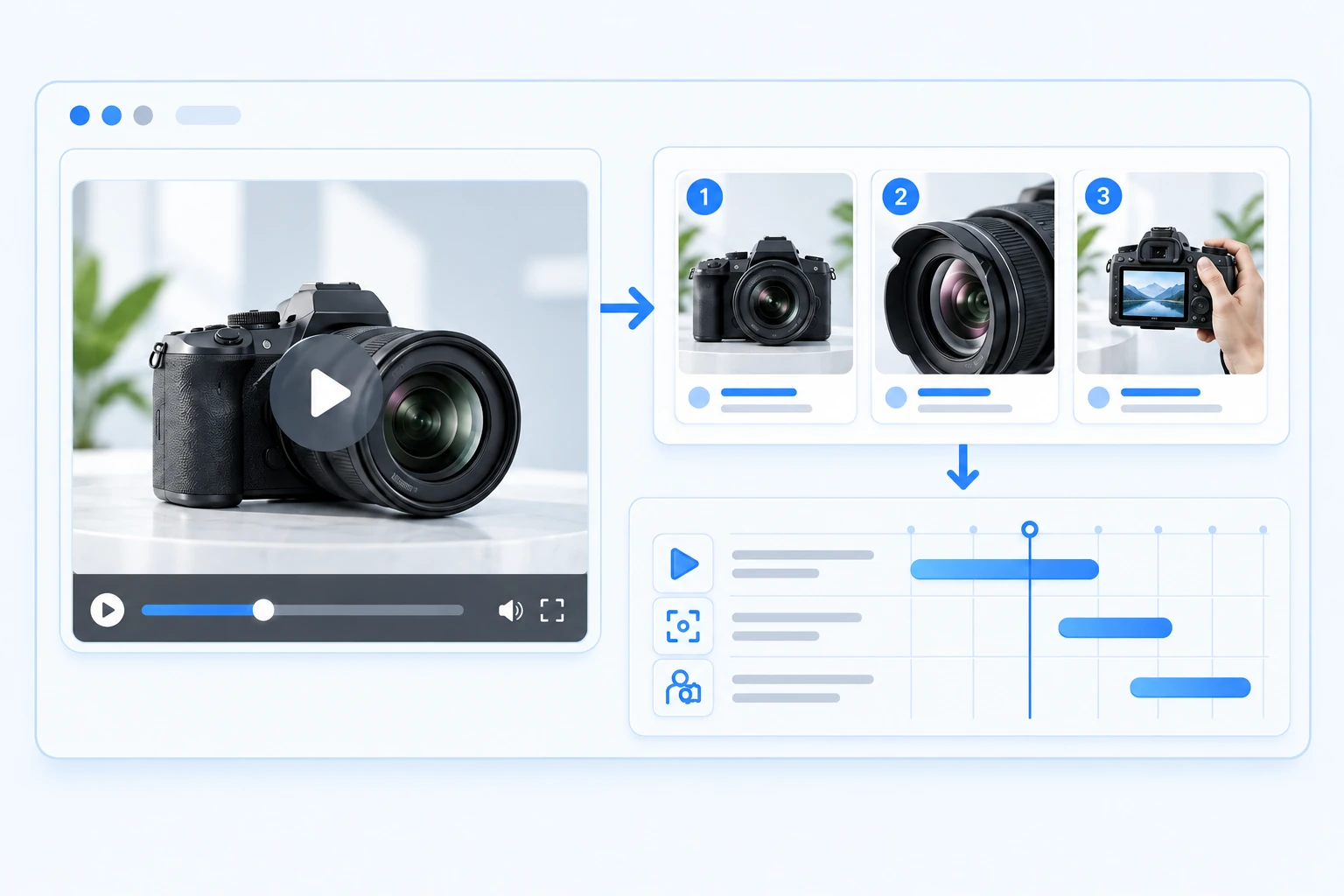Click the small play button in the control bar
Screen dimensions: 1344x896
click(x=108, y=610)
